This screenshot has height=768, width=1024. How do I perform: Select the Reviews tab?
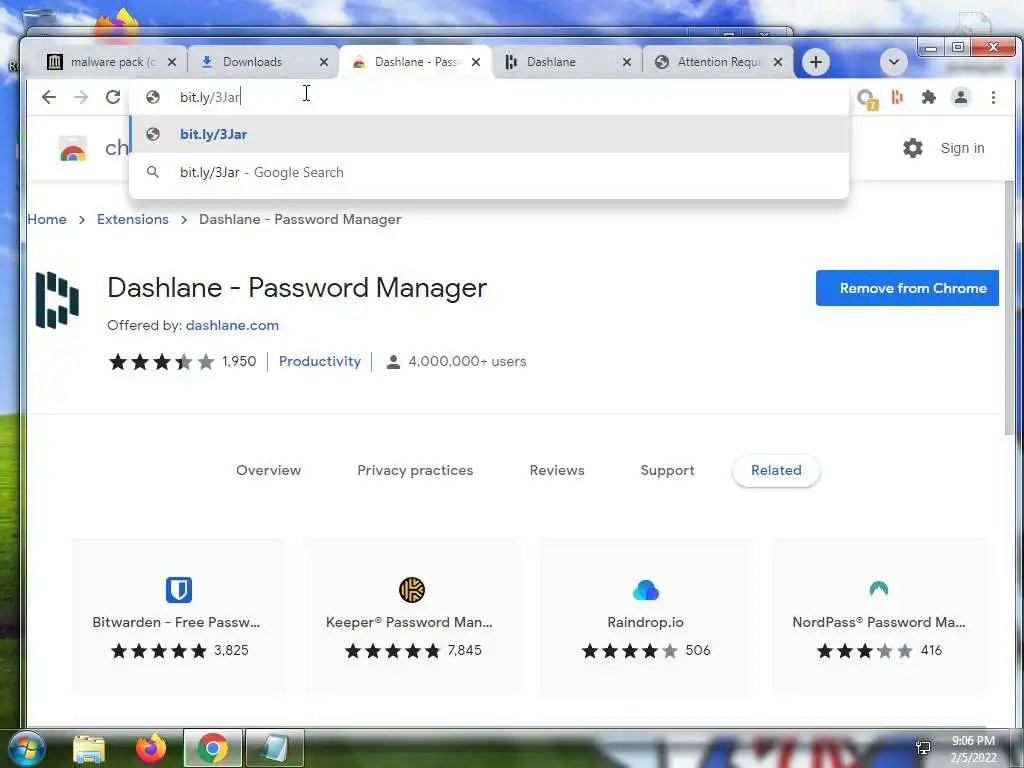click(x=556, y=470)
